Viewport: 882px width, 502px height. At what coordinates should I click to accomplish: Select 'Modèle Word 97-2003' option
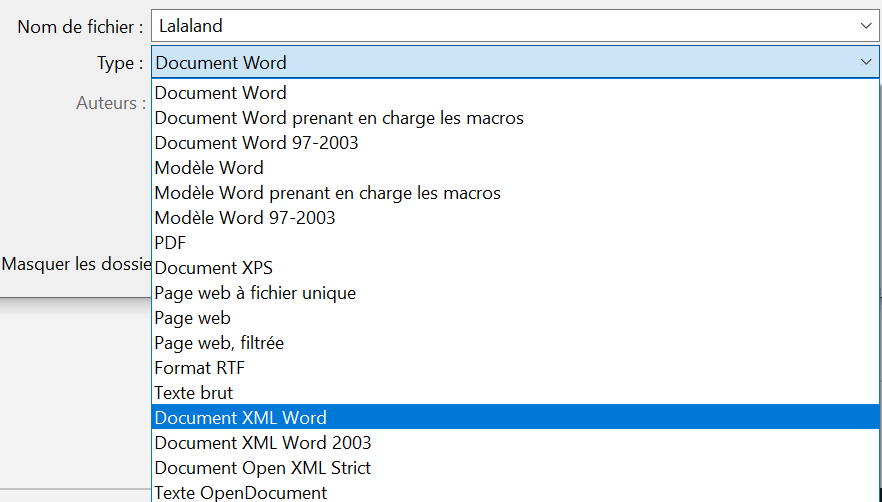point(515,218)
